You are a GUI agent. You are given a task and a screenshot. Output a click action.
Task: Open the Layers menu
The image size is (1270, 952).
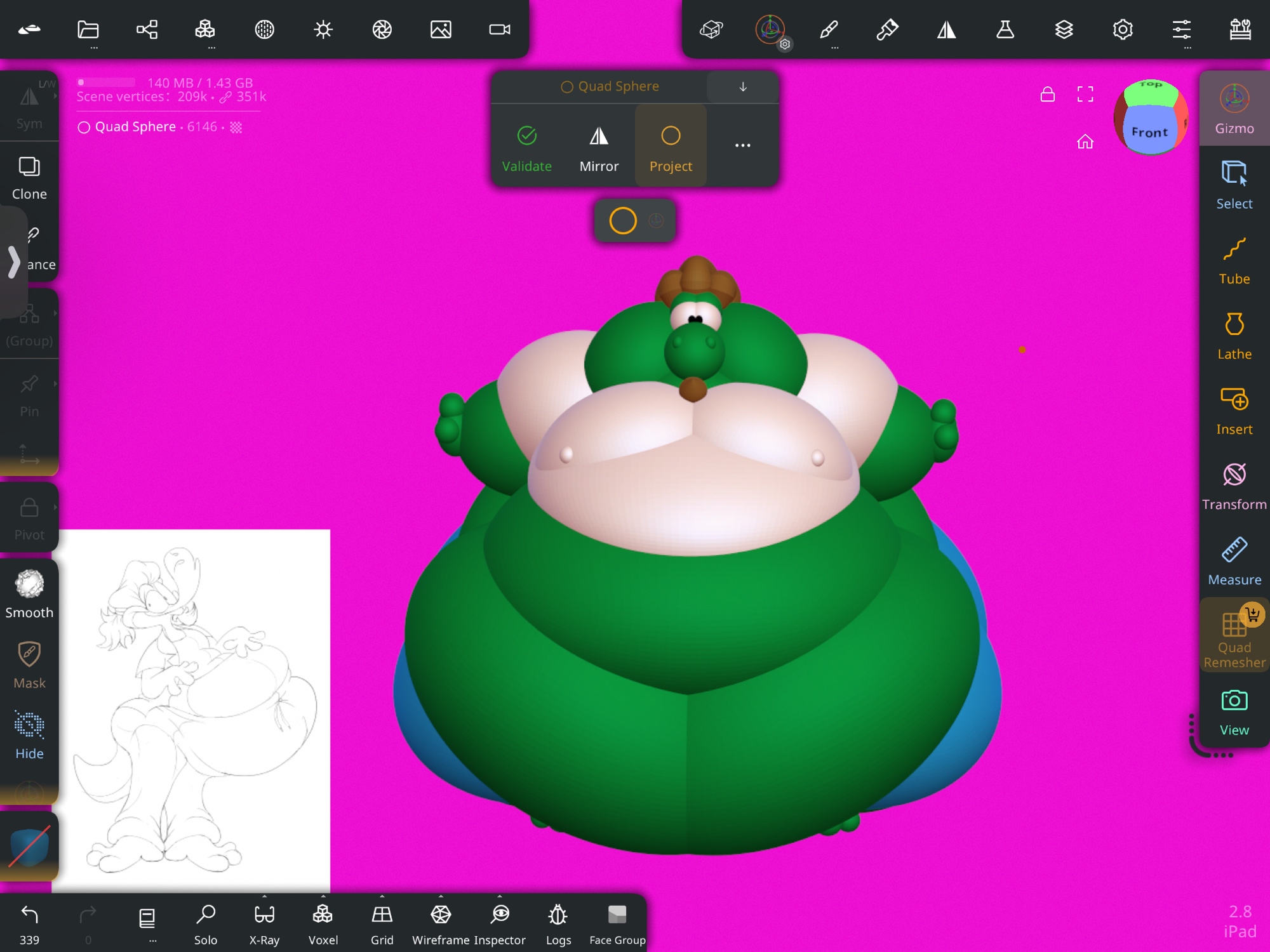tap(1064, 29)
